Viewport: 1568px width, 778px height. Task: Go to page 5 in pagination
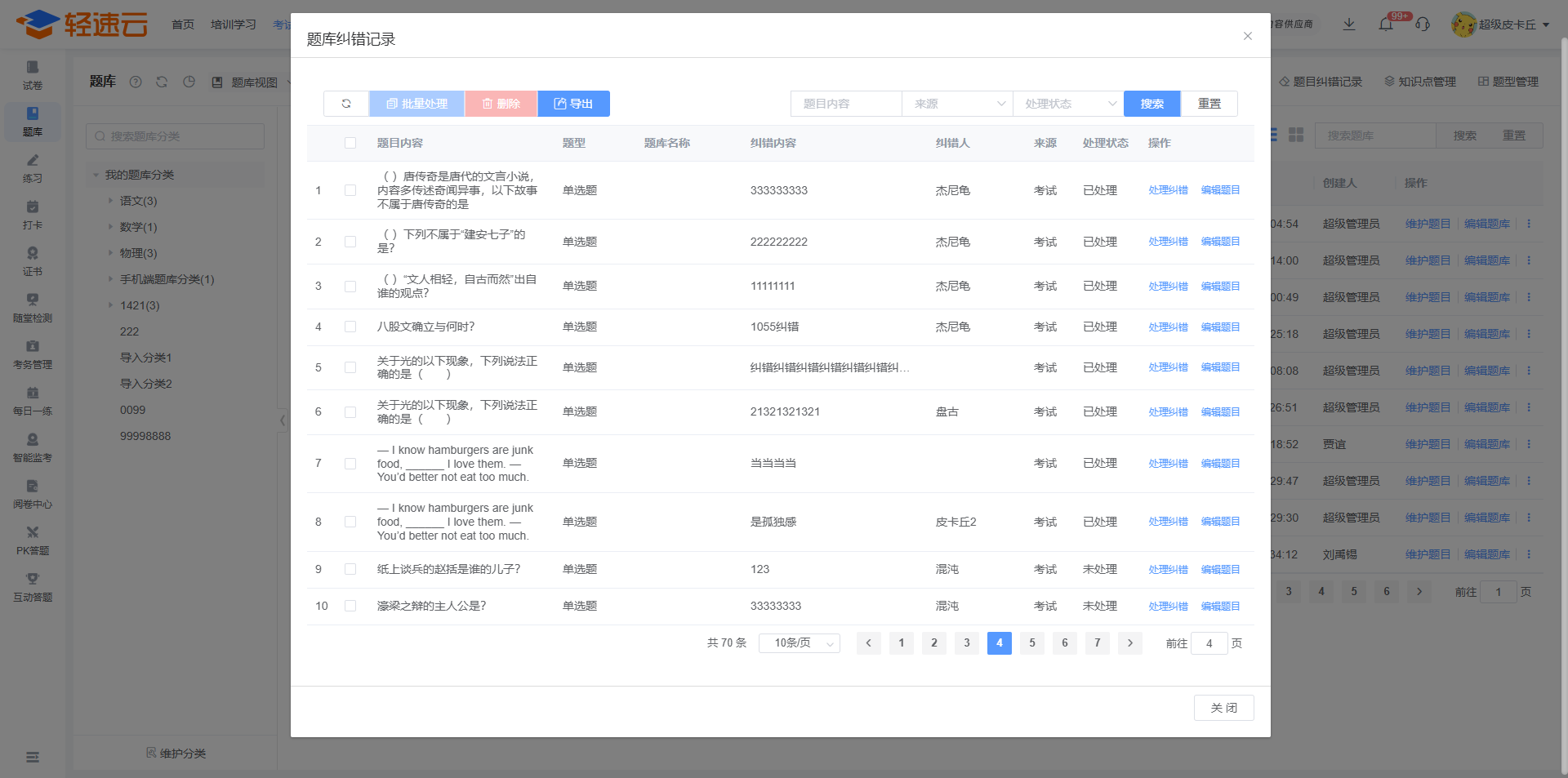pos(1032,643)
